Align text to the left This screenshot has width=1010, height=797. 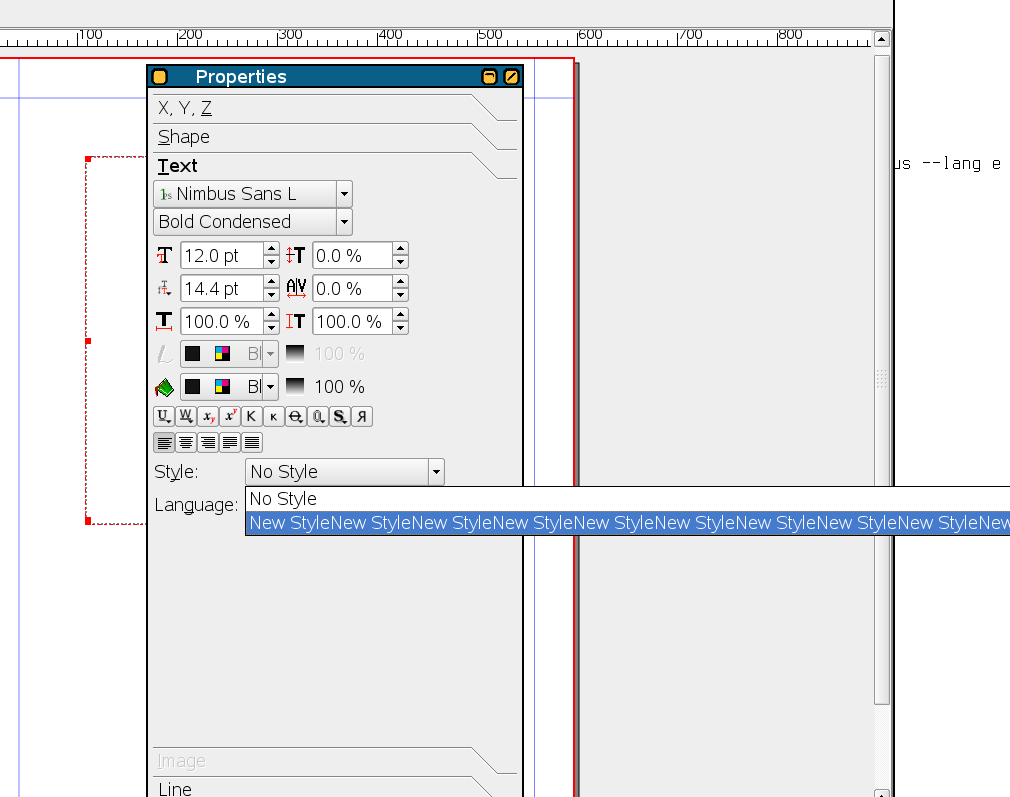164,442
